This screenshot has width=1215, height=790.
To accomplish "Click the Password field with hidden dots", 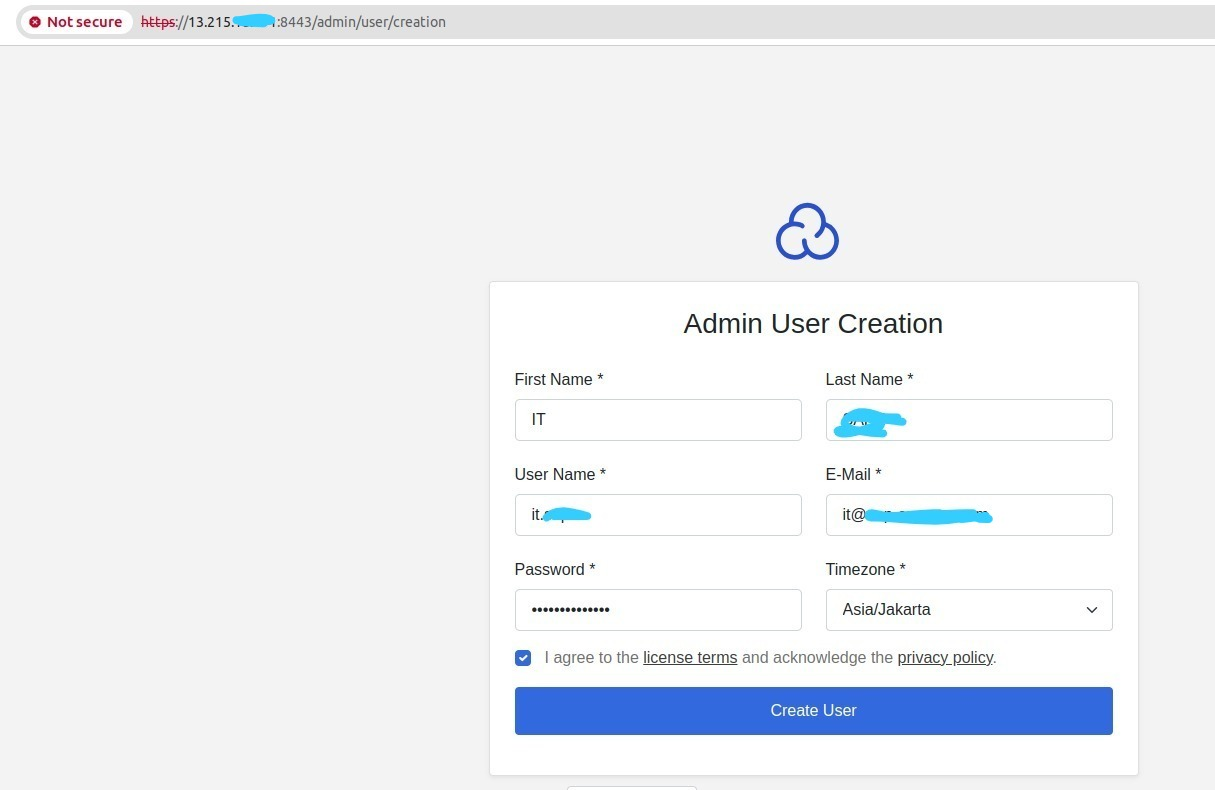I will coord(657,609).
